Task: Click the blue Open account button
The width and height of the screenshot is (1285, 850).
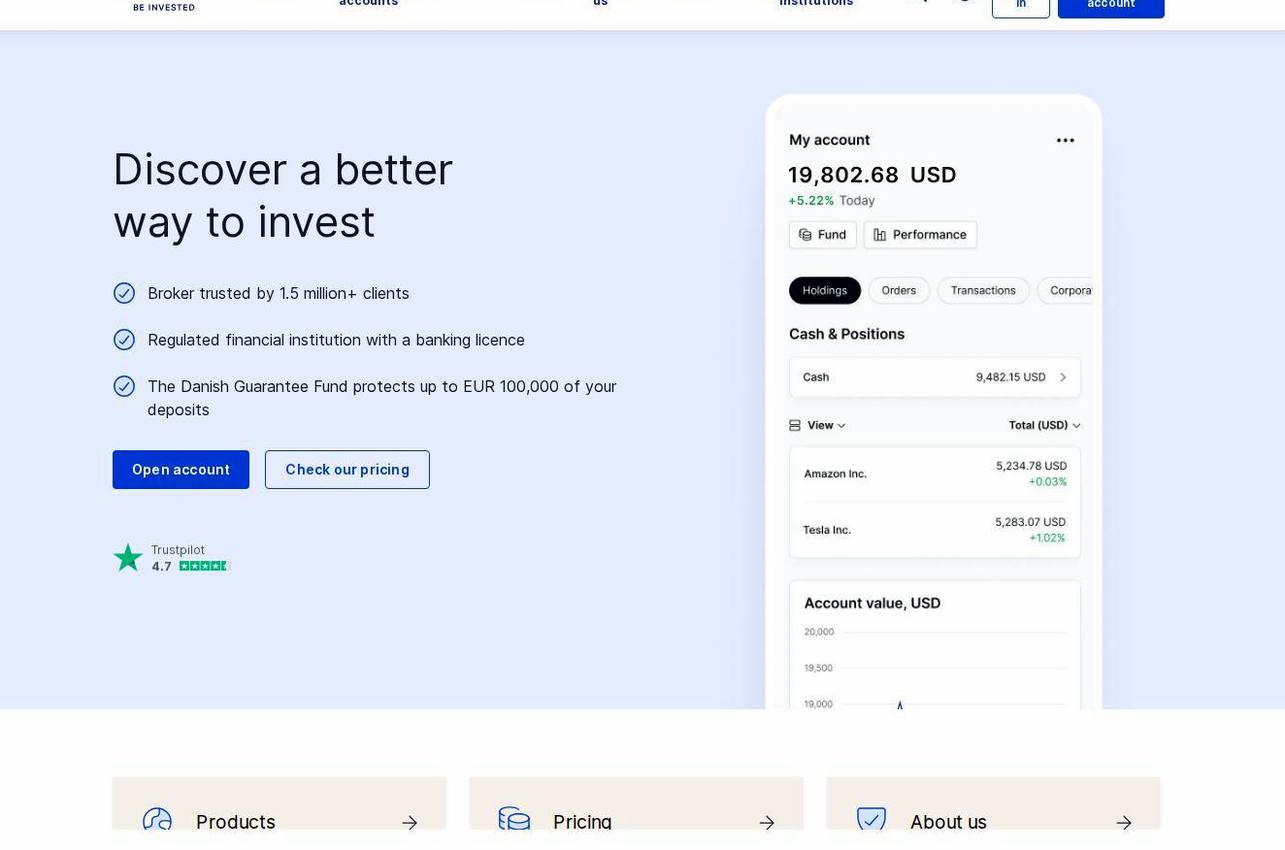Action: tap(181, 470)
